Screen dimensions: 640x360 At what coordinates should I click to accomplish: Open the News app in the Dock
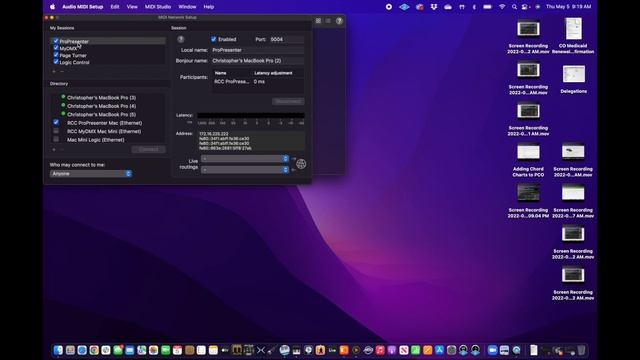click(x=404, y=350)
